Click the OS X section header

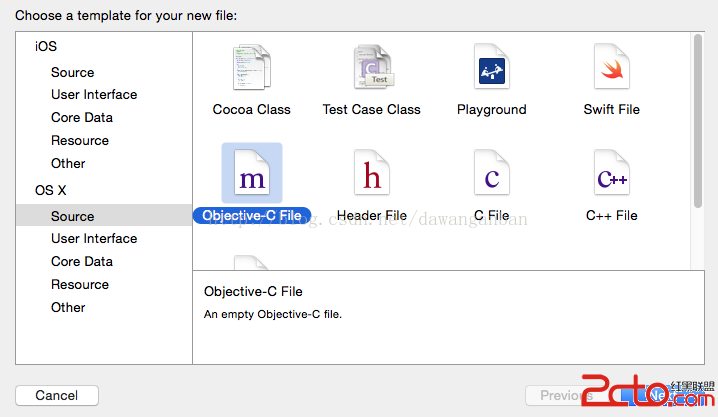tap(50, 190)
